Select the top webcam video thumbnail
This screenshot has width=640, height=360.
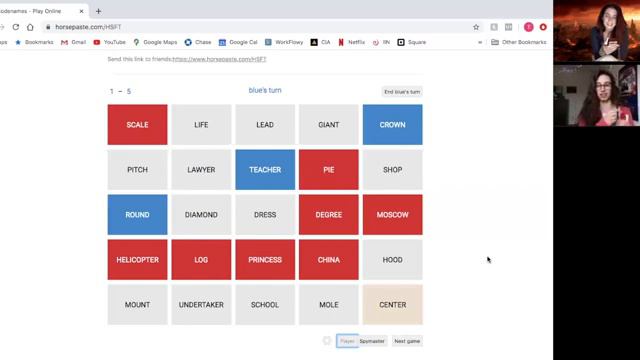(597, 31)
